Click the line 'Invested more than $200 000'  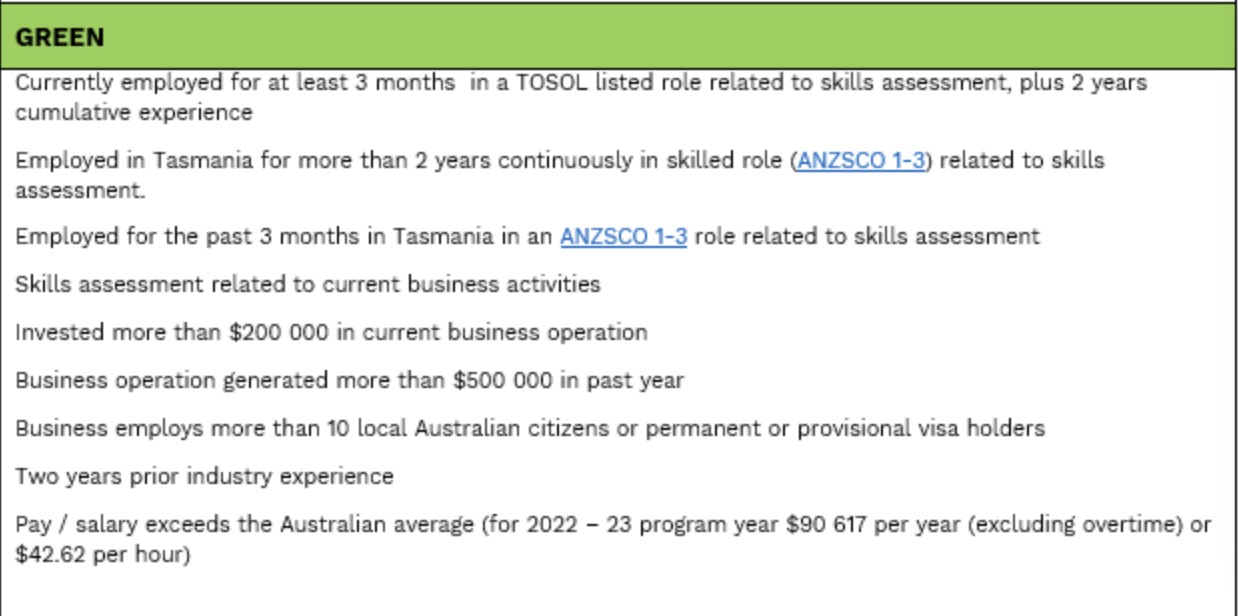tap(330, 332)
